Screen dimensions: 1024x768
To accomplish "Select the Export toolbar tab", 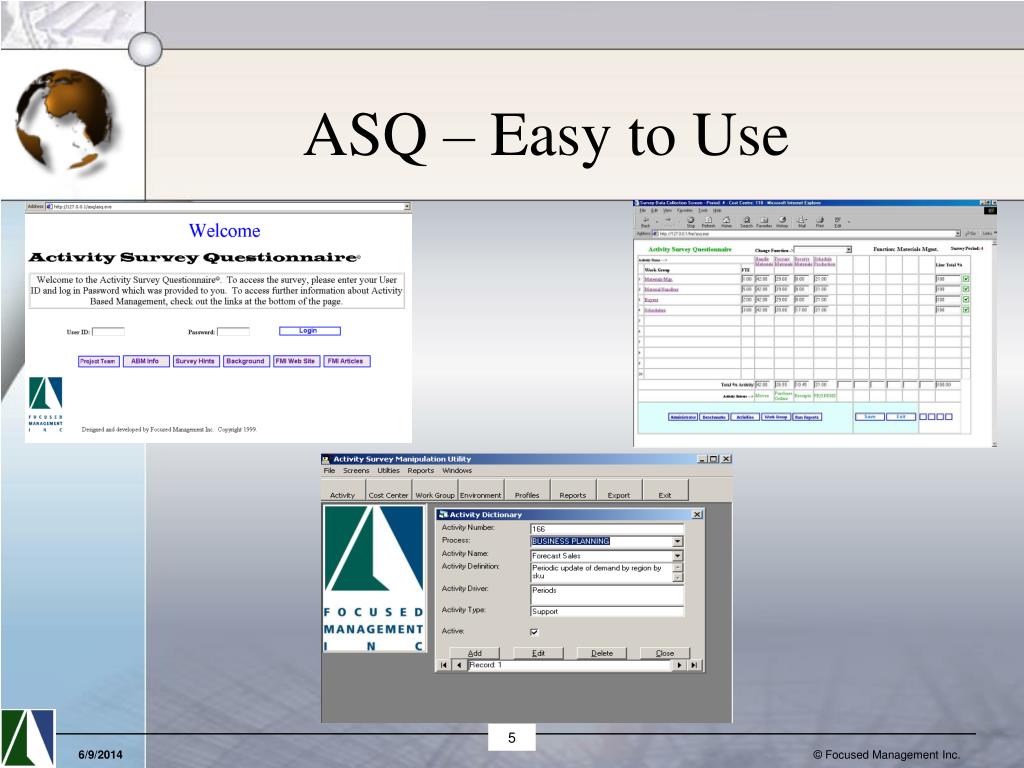I will point(619,490).
